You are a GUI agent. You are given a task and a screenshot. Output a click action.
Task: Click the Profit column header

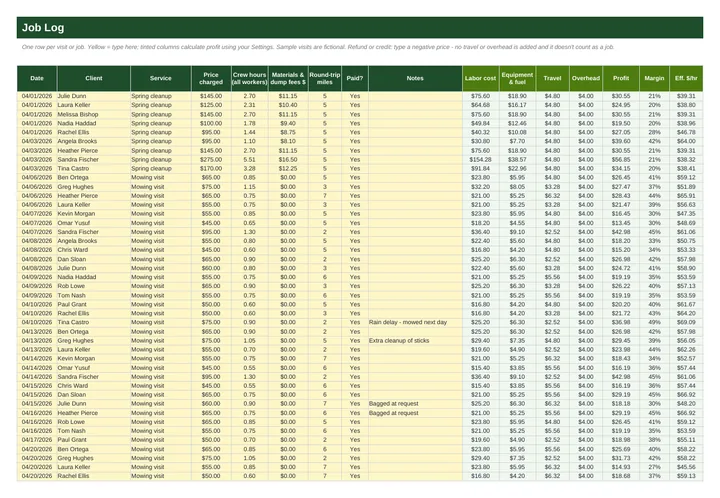(x=621, y=78)
